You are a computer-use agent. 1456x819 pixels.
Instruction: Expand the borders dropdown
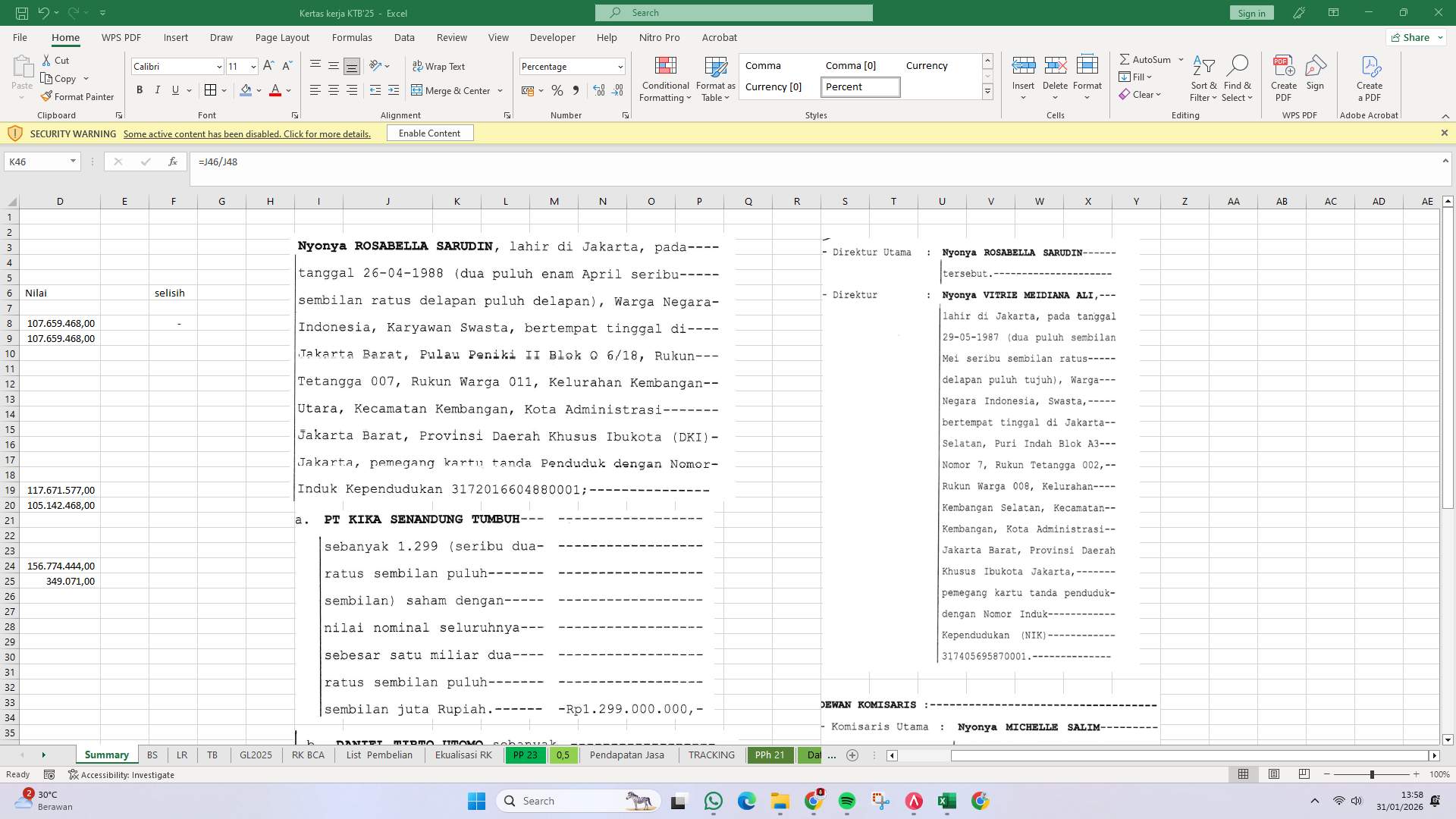pyautogui.click(x=224, y=90)
